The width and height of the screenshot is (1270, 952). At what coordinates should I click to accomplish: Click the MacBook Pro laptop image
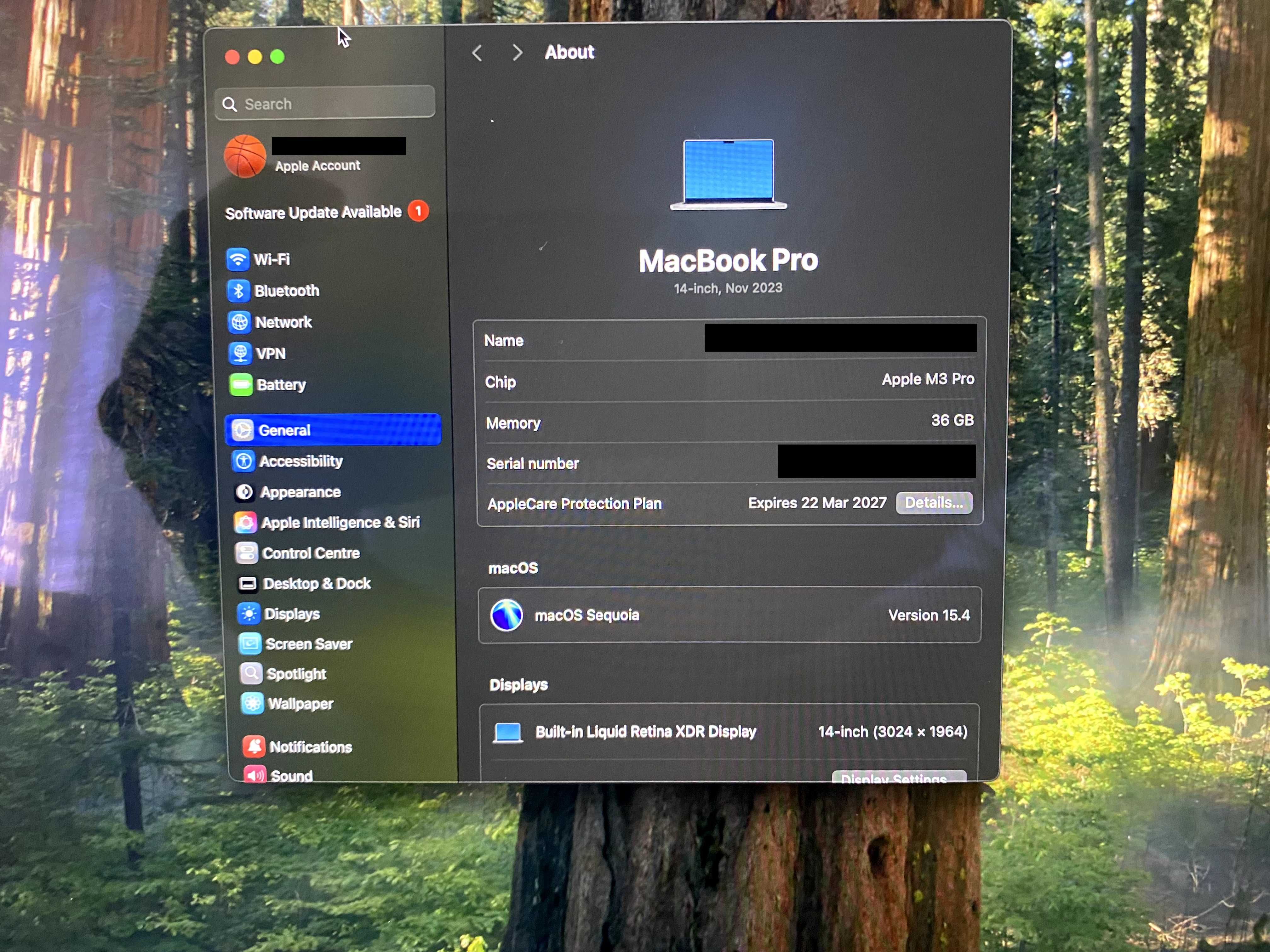click(x=729, y=174)
